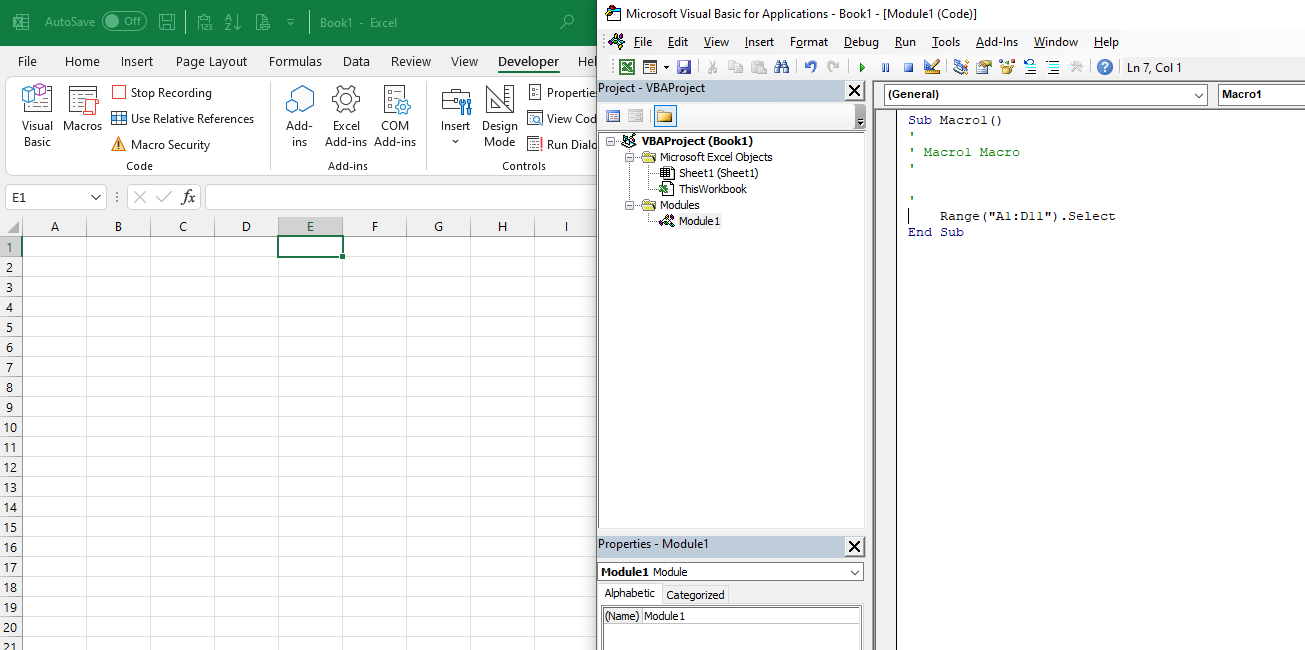Open Macro Security settings
The height and width of the screenshot is (650, 1305).
click(170, 144)
